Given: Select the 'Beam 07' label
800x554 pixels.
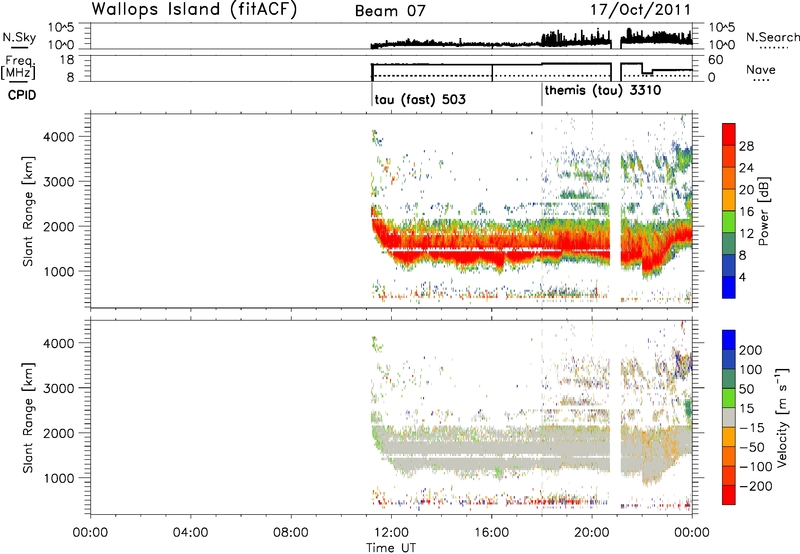Looking at the screenshot, I should click(x=390, y=11).
